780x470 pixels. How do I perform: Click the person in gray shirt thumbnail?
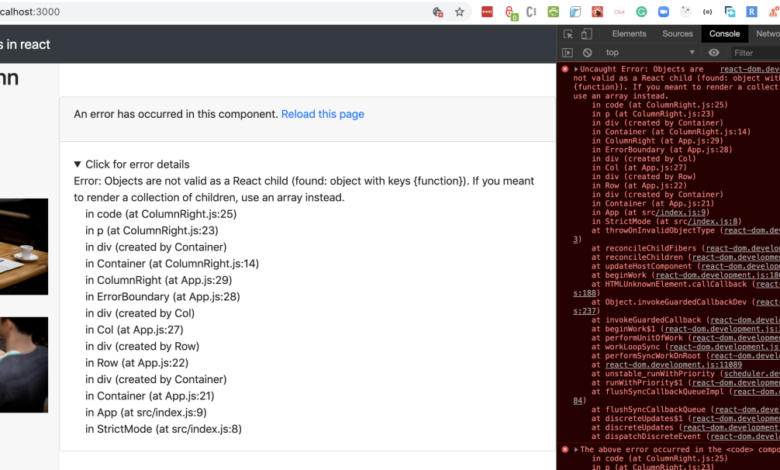(24, 365)
